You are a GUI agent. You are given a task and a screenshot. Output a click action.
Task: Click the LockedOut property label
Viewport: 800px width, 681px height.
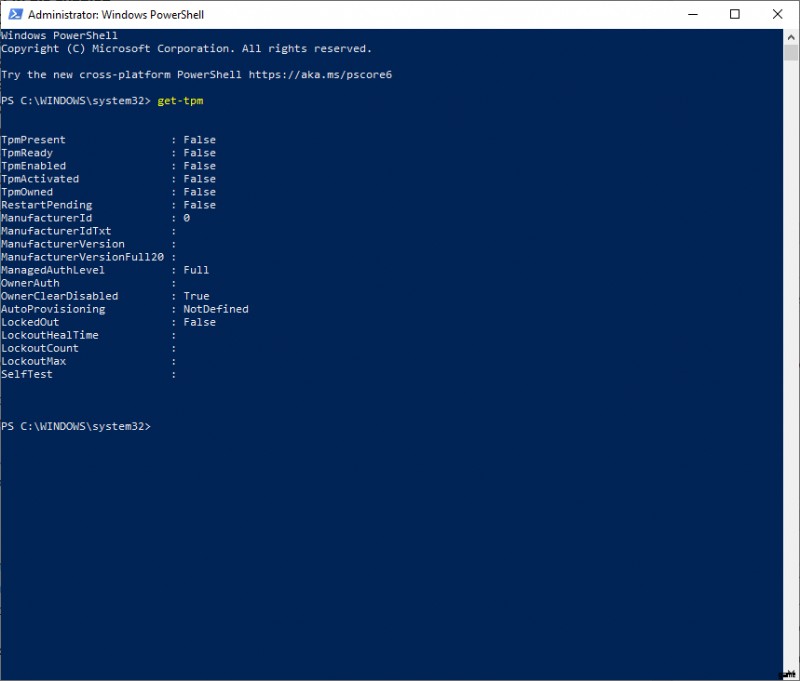(x=30, y=322)
